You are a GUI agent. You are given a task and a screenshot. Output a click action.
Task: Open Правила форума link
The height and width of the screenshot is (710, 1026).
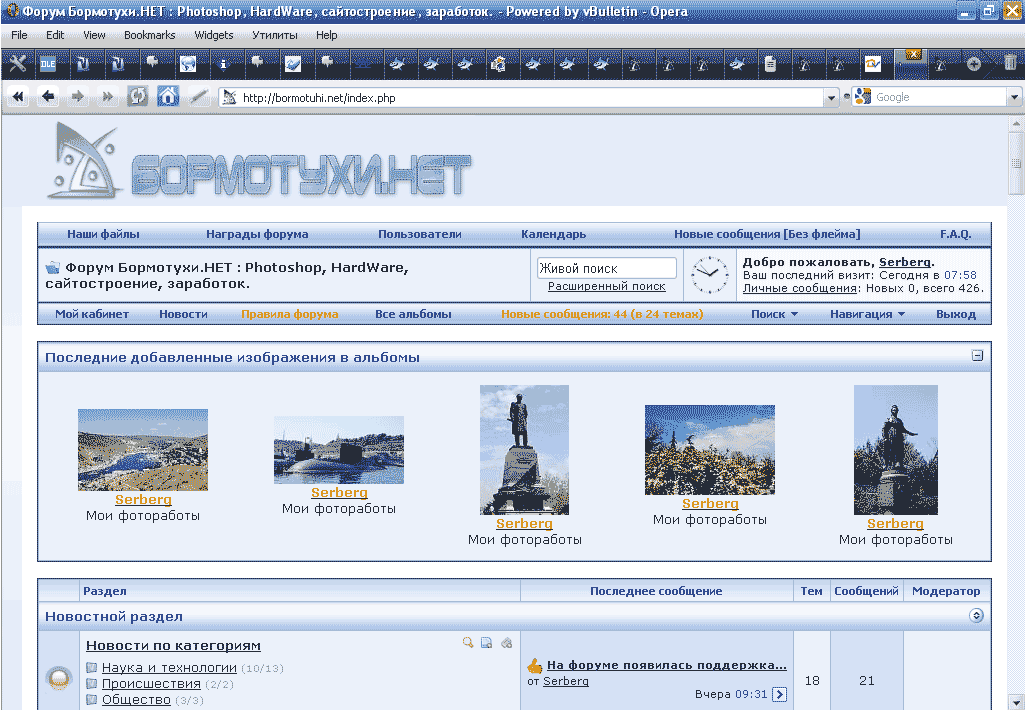290,314
